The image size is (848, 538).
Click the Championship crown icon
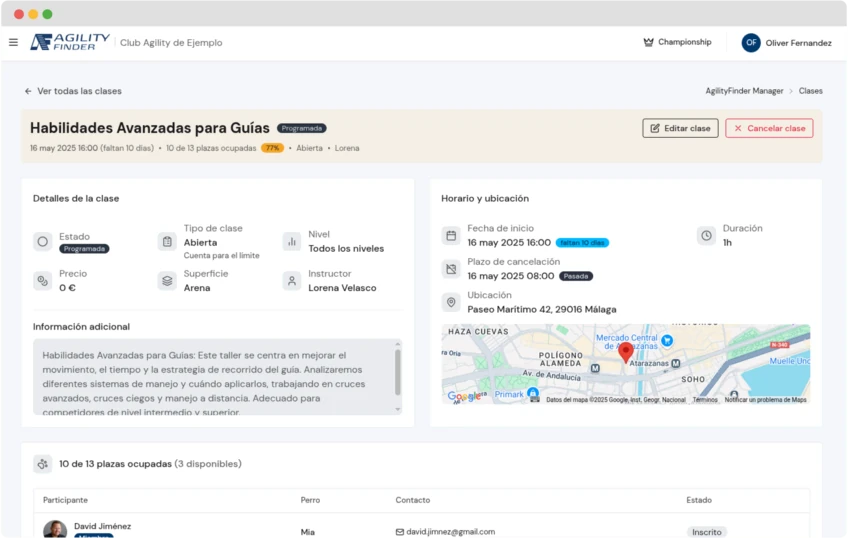(x=648, y=42)
